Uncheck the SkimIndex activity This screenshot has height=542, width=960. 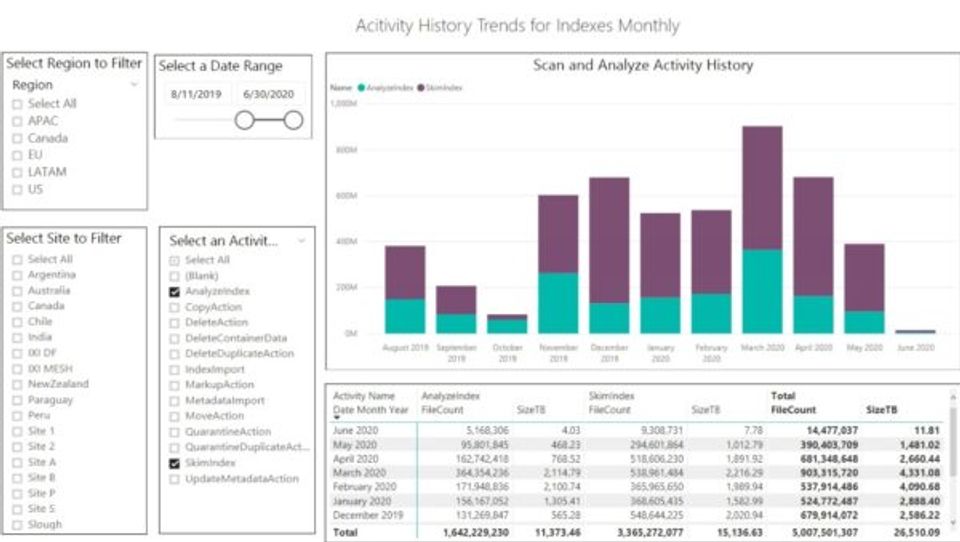[x=174, y=463]
